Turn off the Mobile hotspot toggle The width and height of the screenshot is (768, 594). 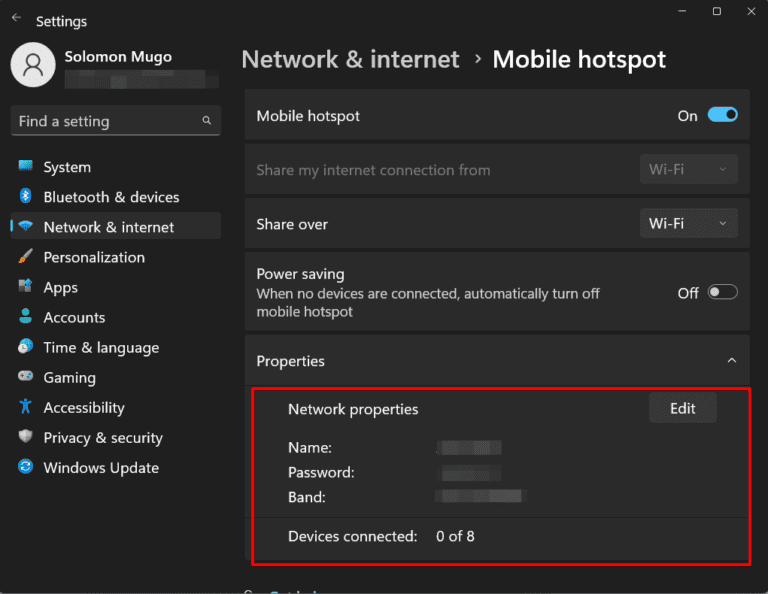coord(722,115)
